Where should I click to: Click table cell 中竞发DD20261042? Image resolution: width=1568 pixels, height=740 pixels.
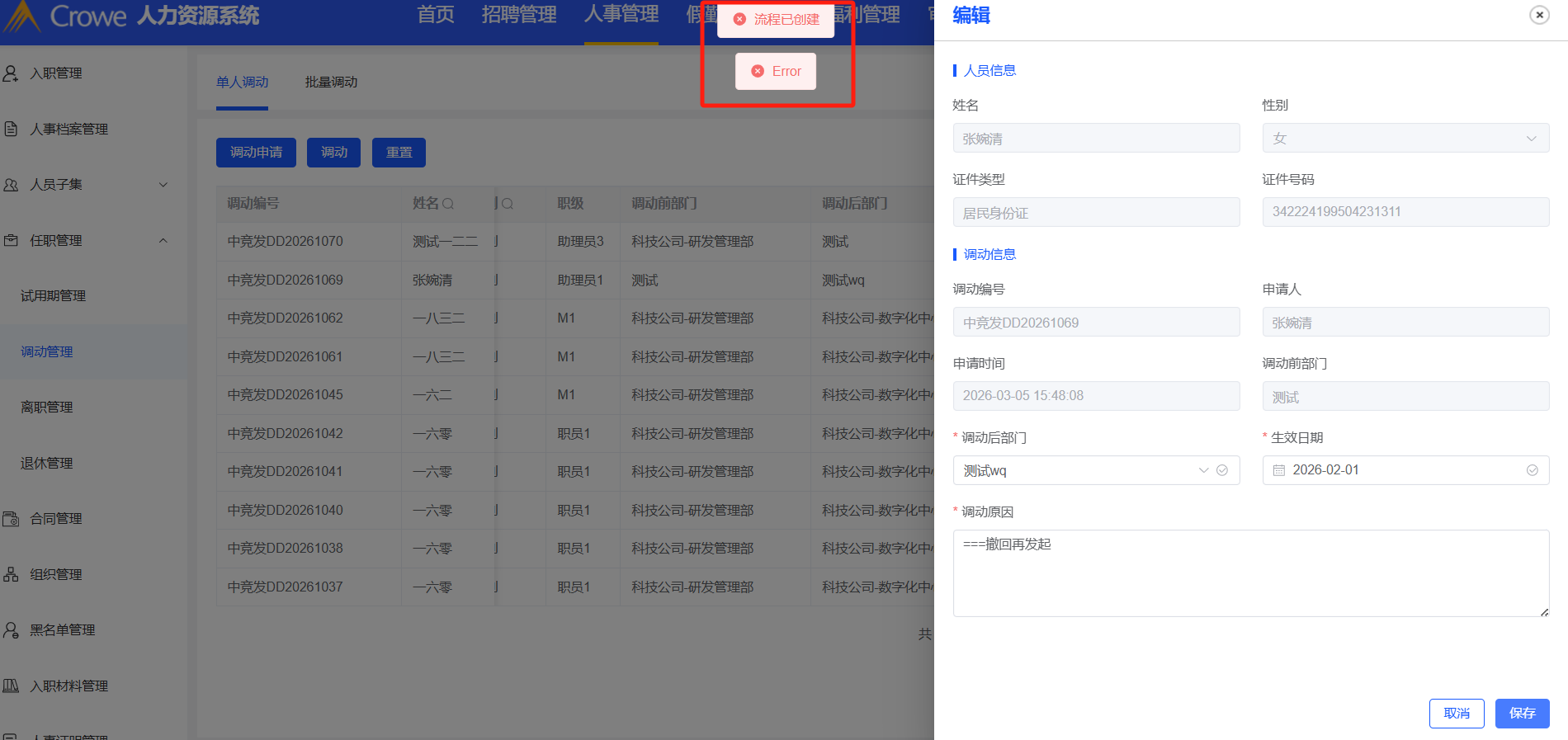click(x=285, y=434)
